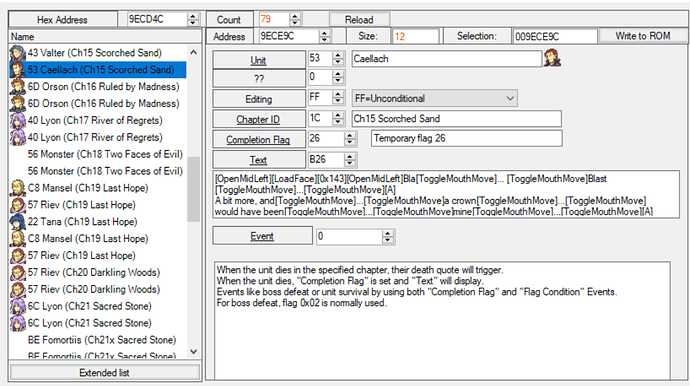Select 43 Valter (Ch15 Scorched Sand) entry
The image size is (690, 386).
[x=98, y=53]
